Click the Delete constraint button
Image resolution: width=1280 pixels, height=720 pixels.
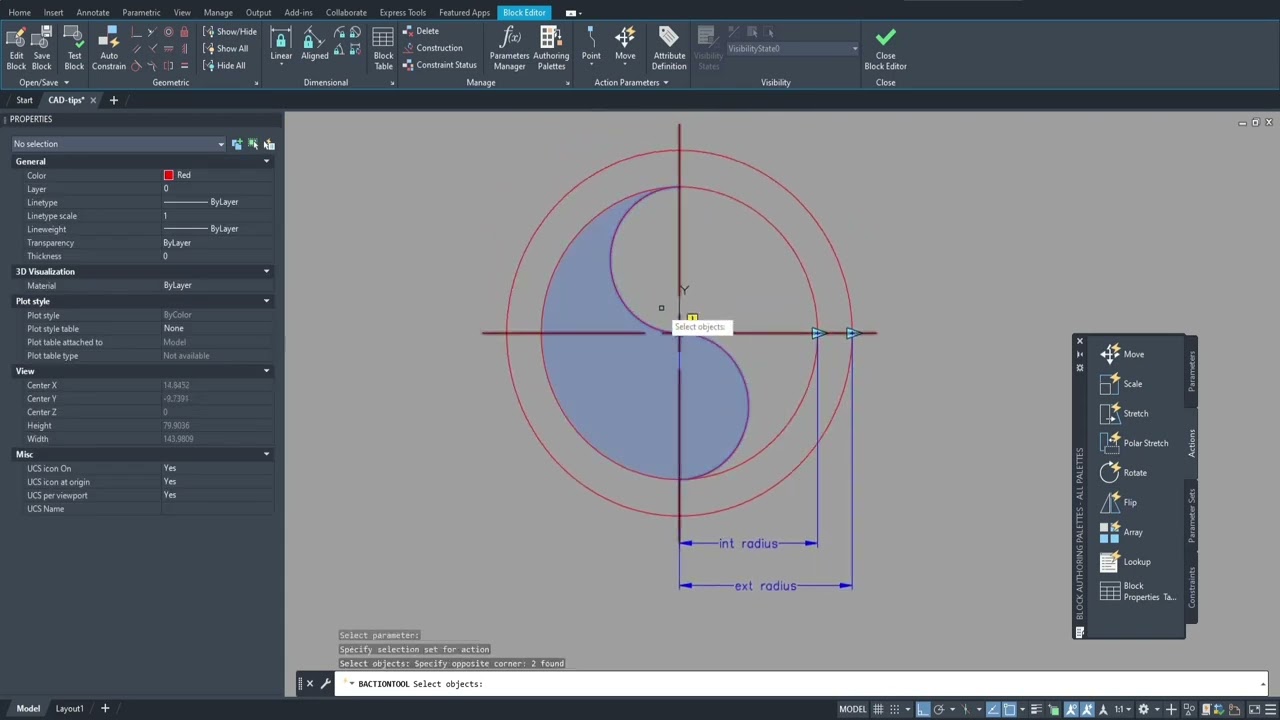(421, 31)
